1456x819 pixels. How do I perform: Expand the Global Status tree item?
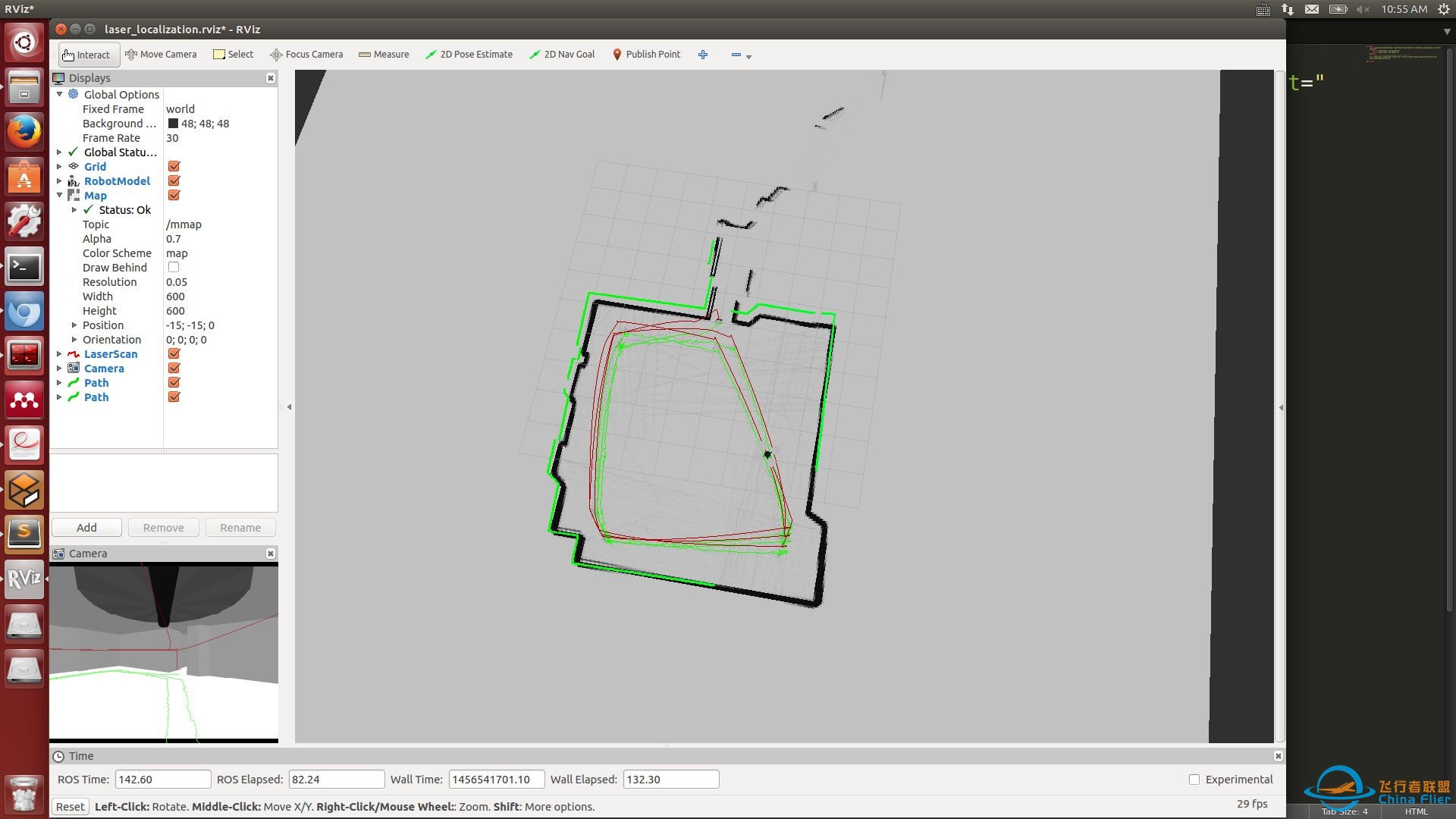(60, 152)
